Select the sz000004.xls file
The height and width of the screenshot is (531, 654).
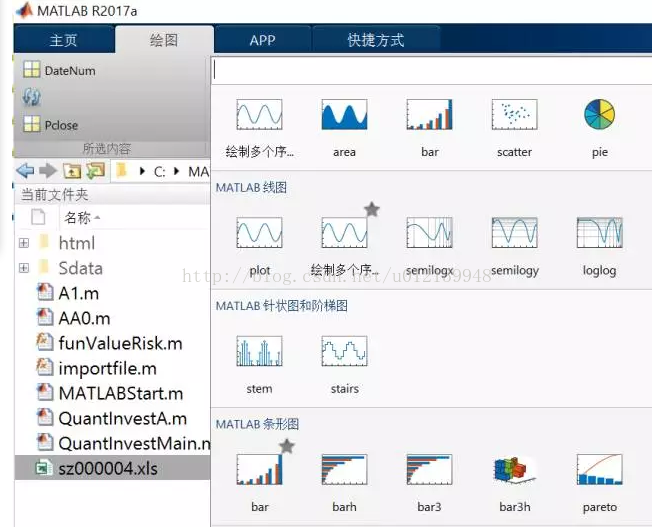[107, 468]
